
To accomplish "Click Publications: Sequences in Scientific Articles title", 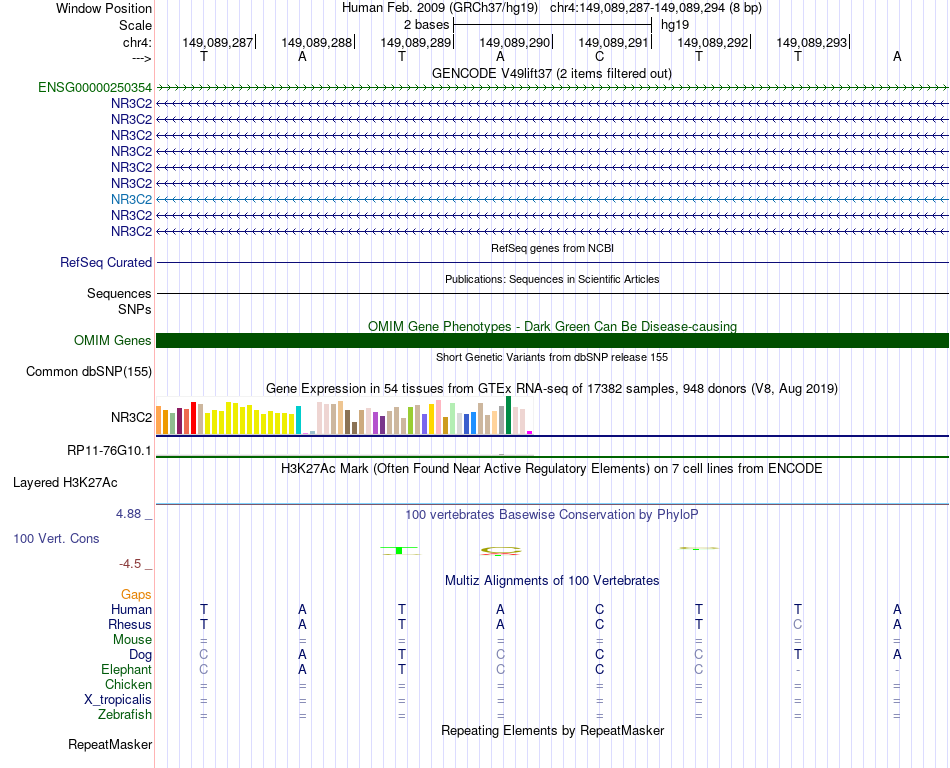I will [x=552, y=279].
